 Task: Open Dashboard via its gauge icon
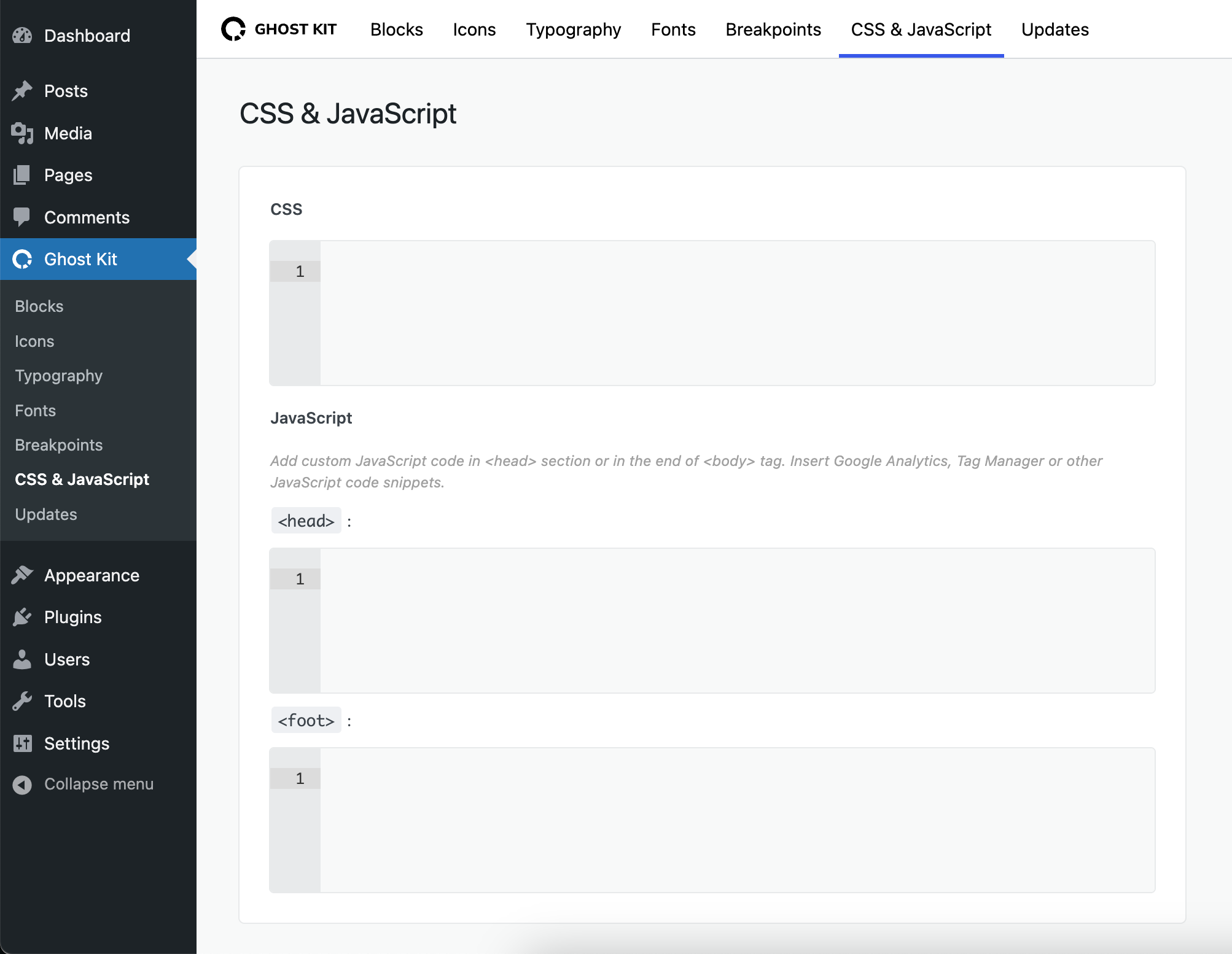(x=22, y=35)
